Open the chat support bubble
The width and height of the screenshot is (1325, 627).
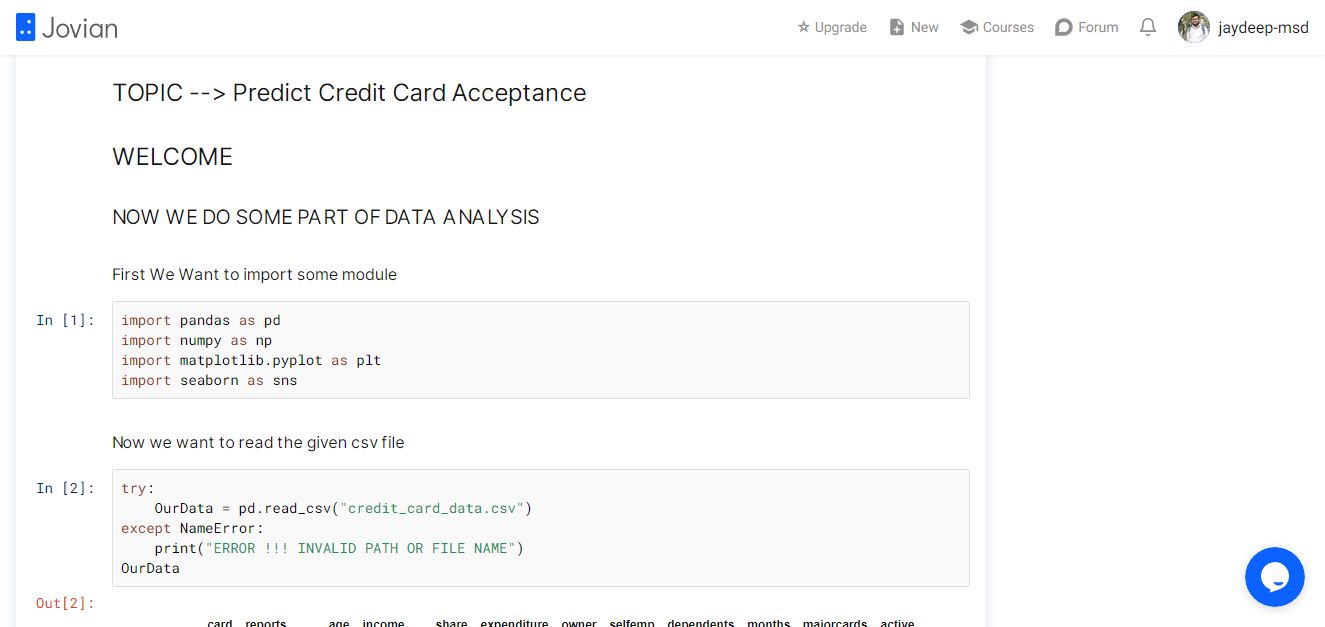pyautogui.click(x=1275, y=577)
